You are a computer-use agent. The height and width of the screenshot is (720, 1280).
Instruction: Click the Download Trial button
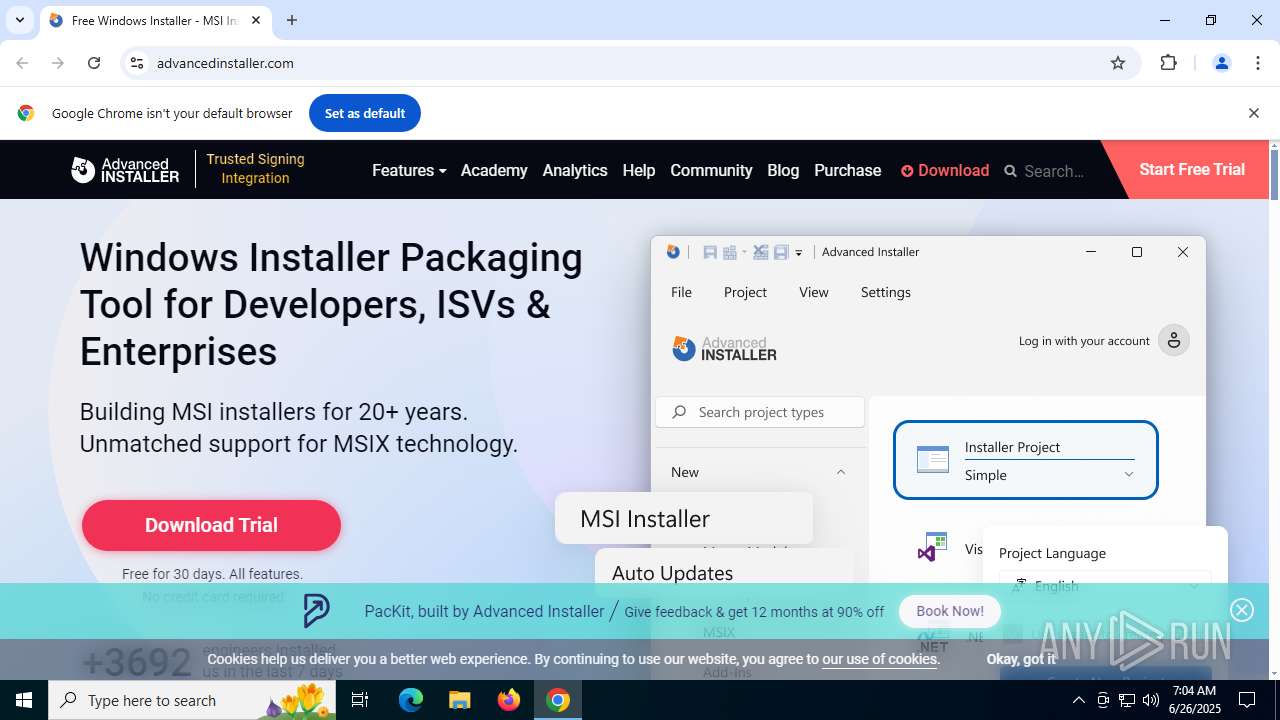click(211, 525)
